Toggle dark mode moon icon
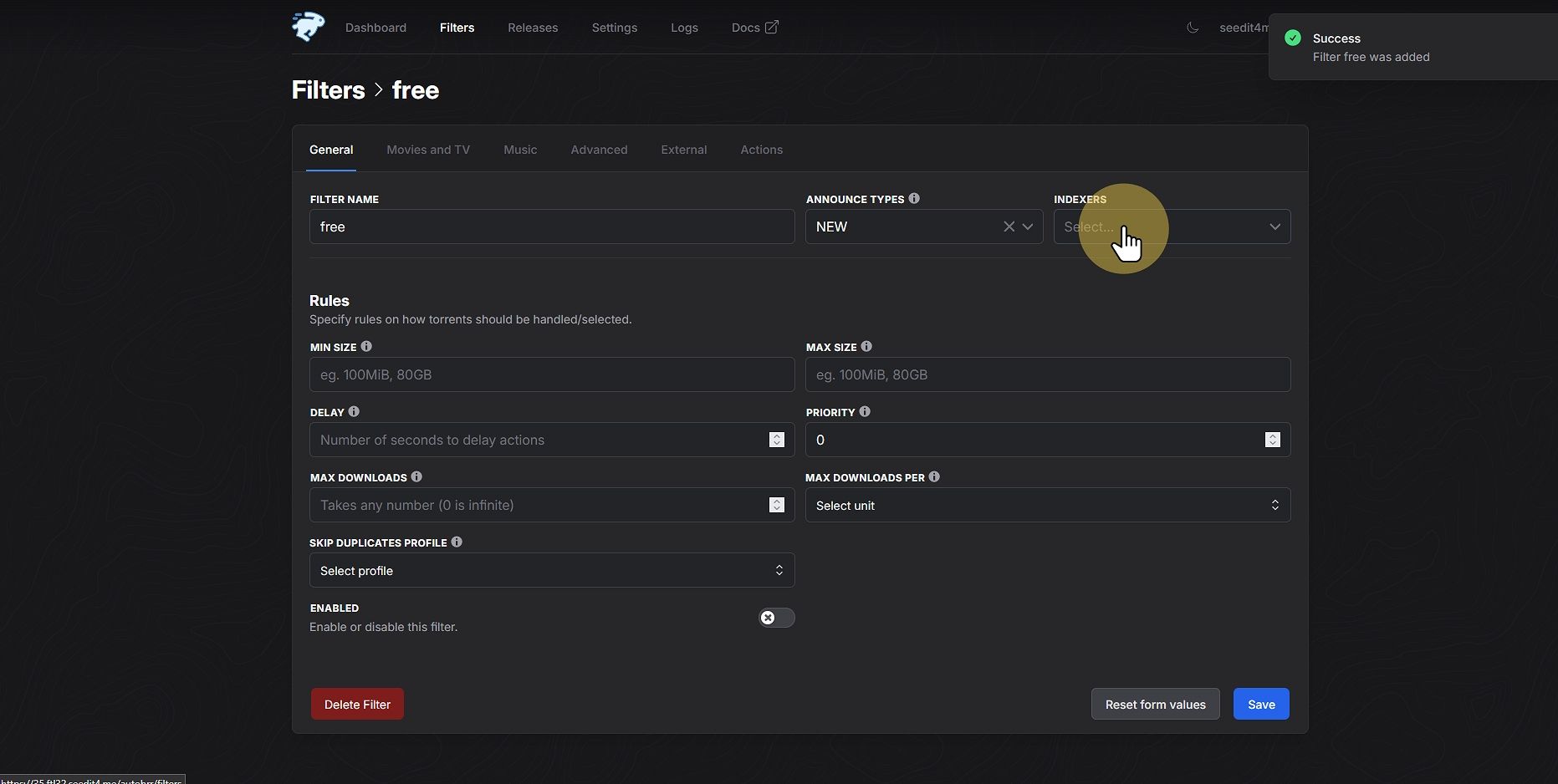The height and width of the screenshot is (784, 1558). [1193, 28]
